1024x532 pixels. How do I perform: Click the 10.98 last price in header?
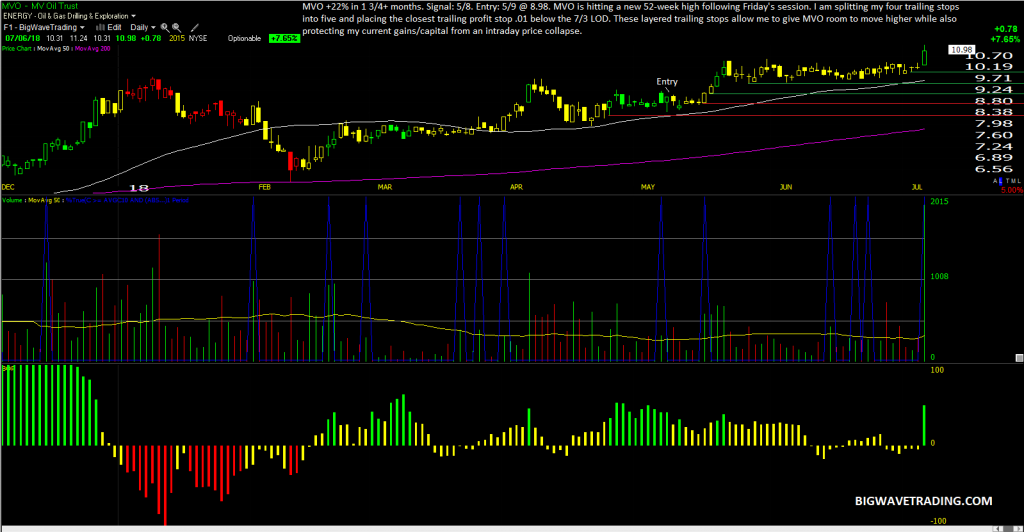click(x=126, y=39)
